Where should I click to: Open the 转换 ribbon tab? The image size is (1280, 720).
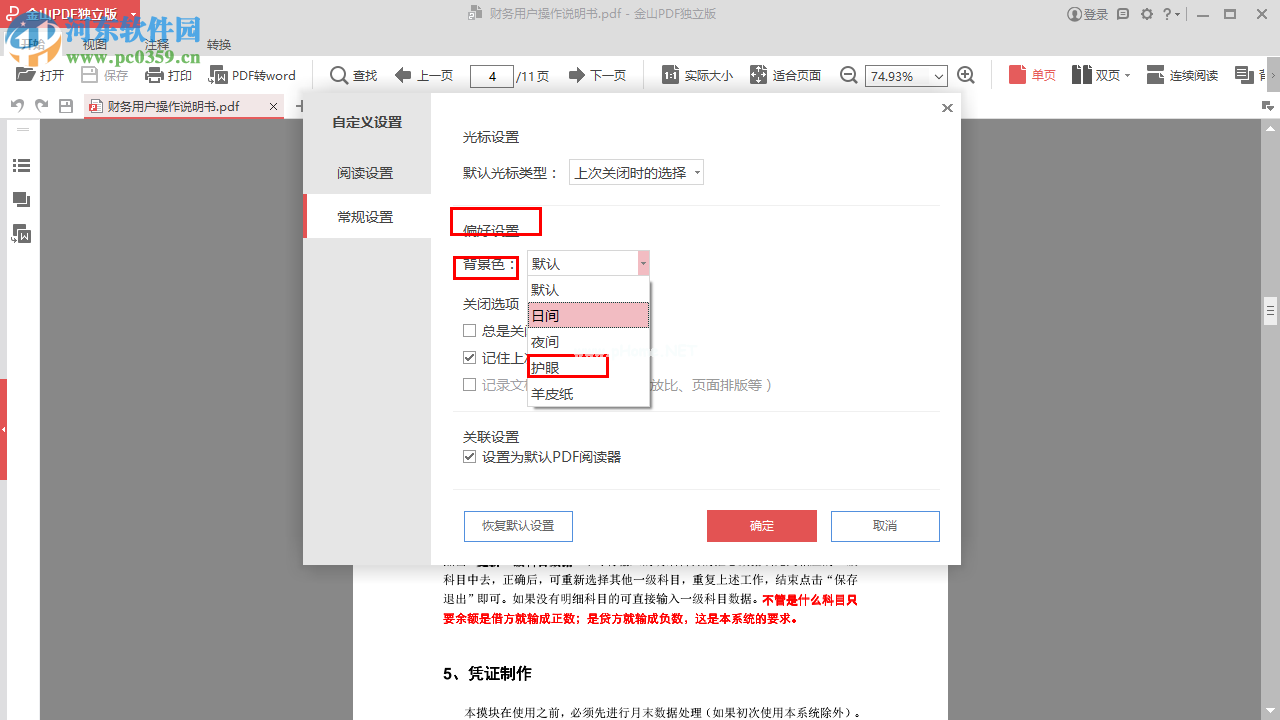[x=219, y=45]
